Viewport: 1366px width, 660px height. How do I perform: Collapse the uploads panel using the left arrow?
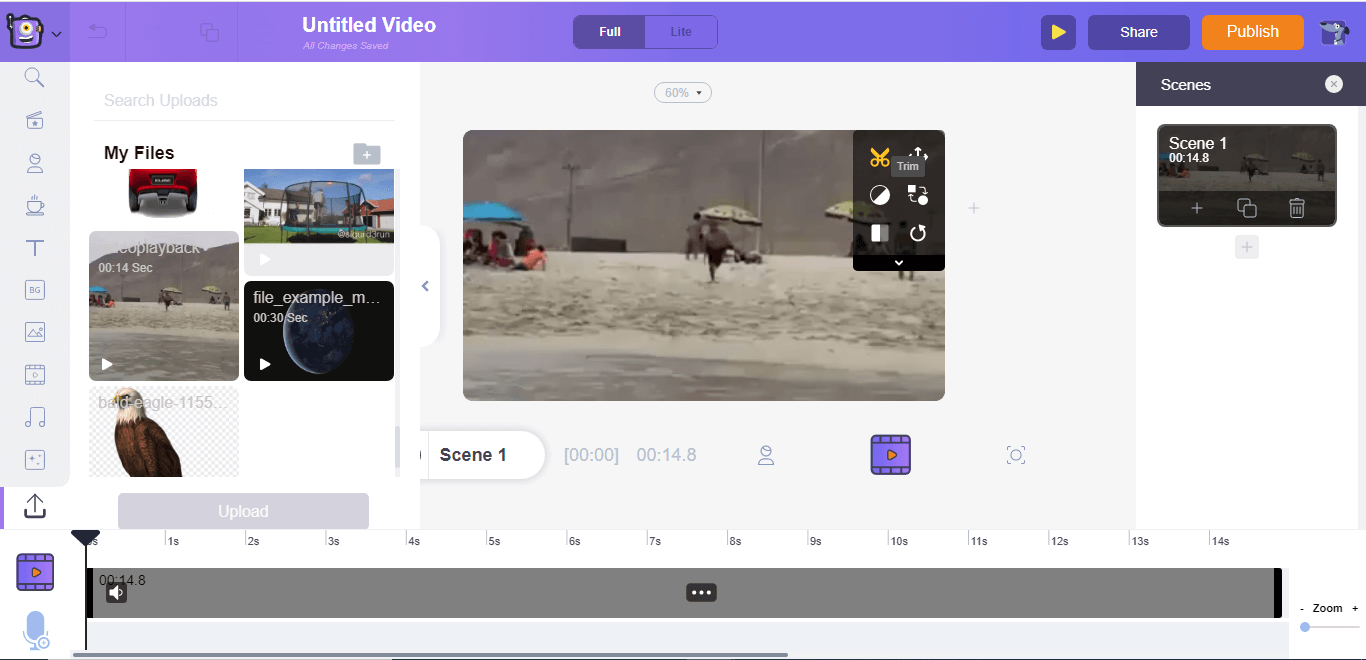(425, 286)
